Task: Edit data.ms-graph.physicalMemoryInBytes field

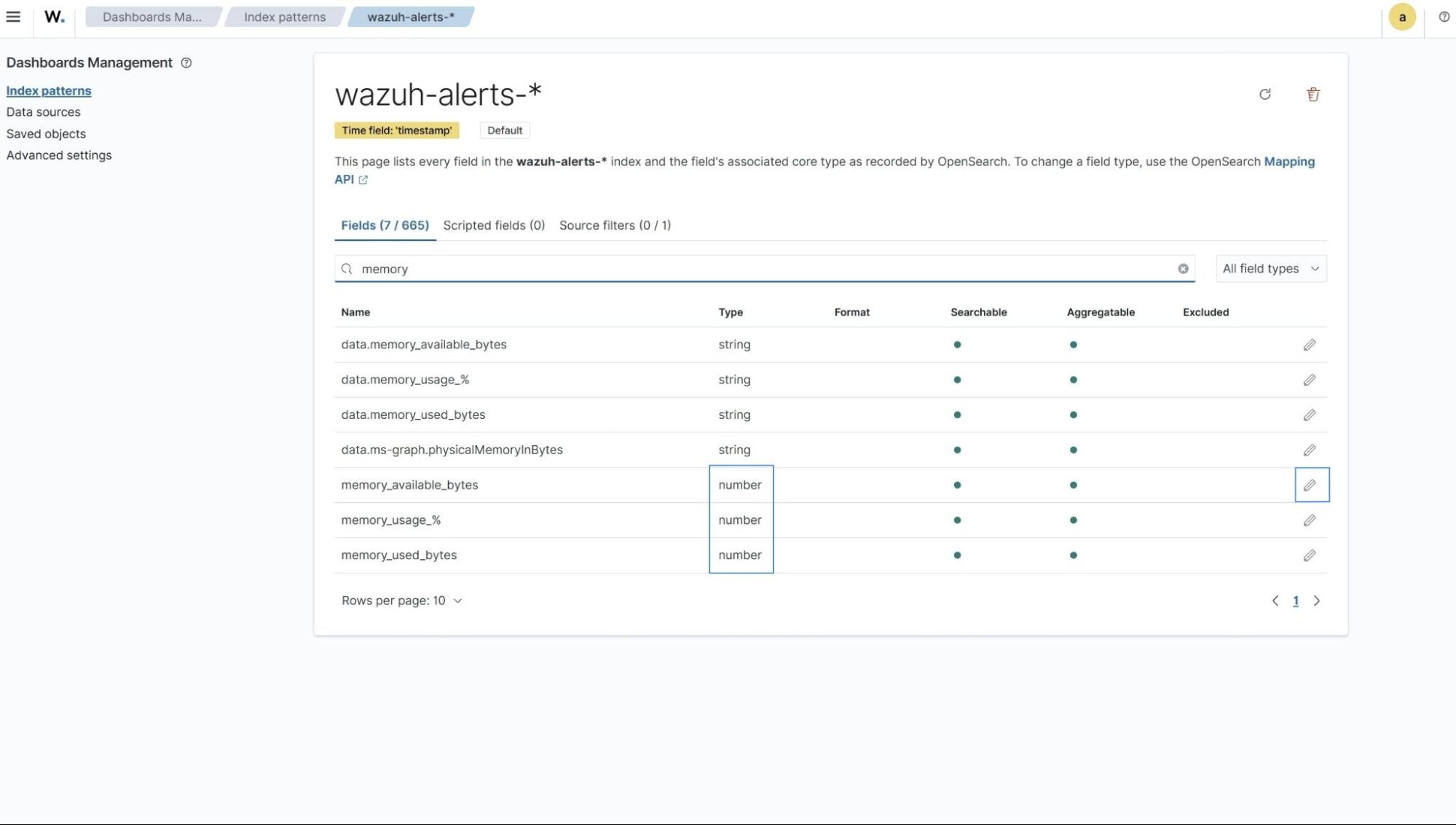Action: (x=1310, y=450)
